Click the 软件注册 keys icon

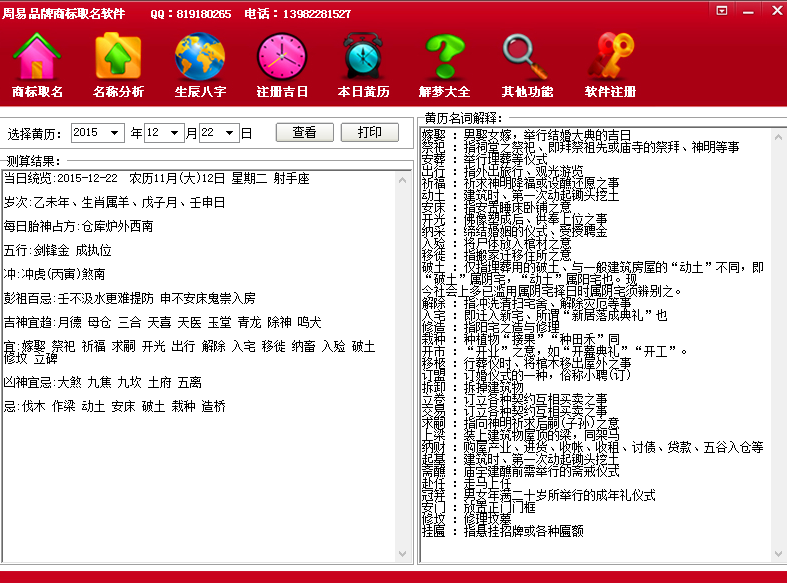(x=610, y=56)
